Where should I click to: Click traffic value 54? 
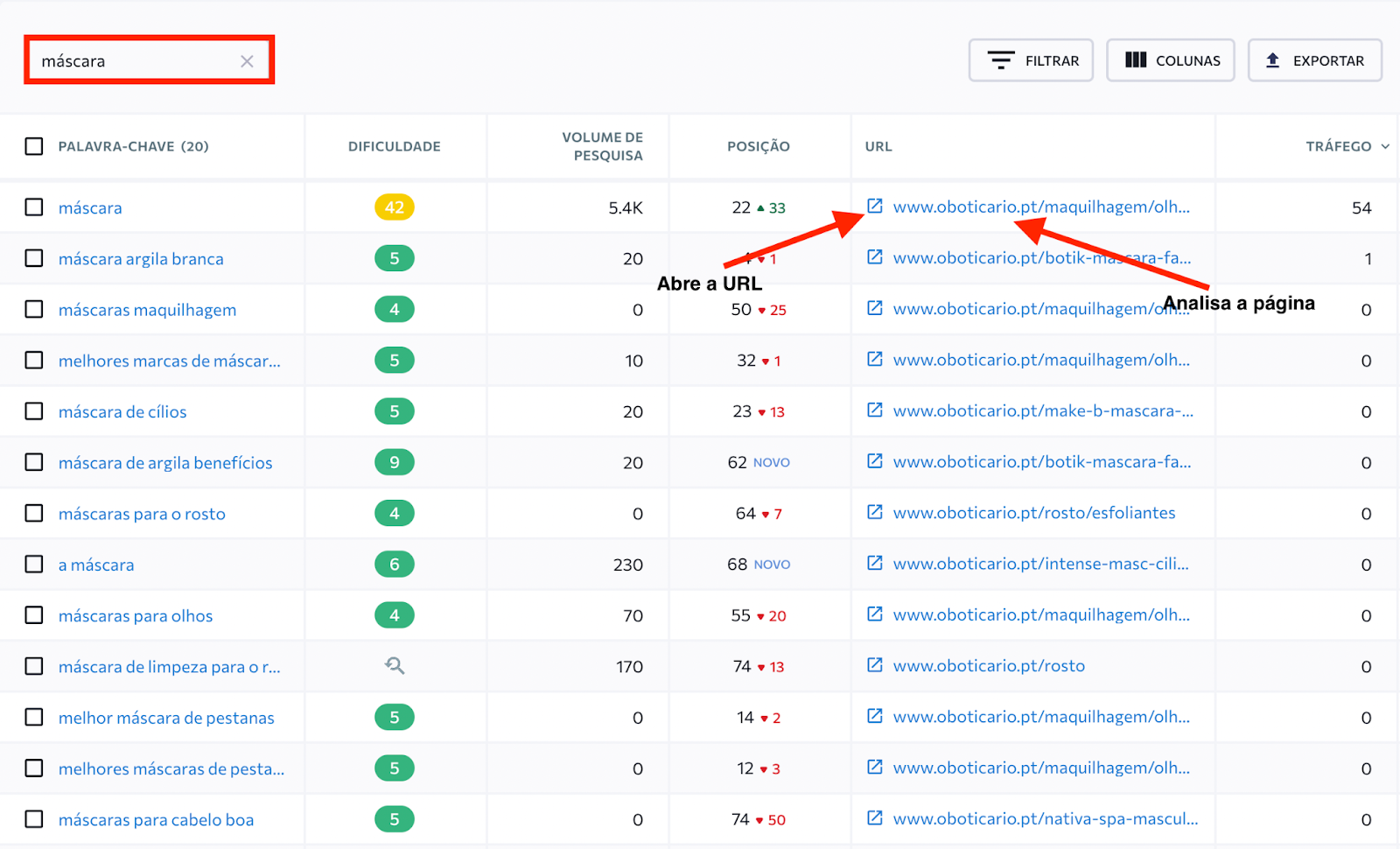tap(1361, 207)
